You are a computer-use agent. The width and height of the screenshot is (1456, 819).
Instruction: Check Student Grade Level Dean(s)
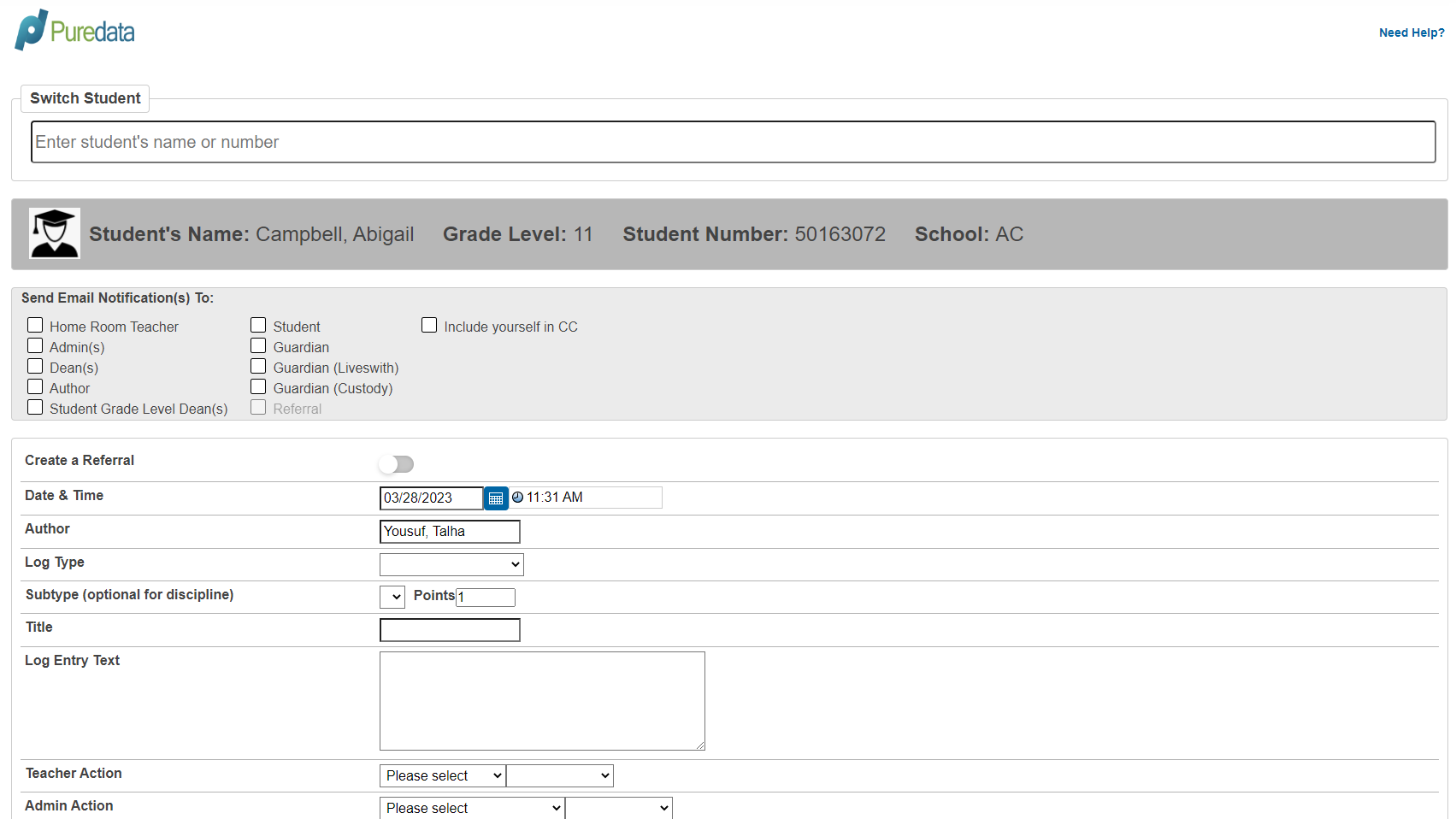[x=35, y=407]
